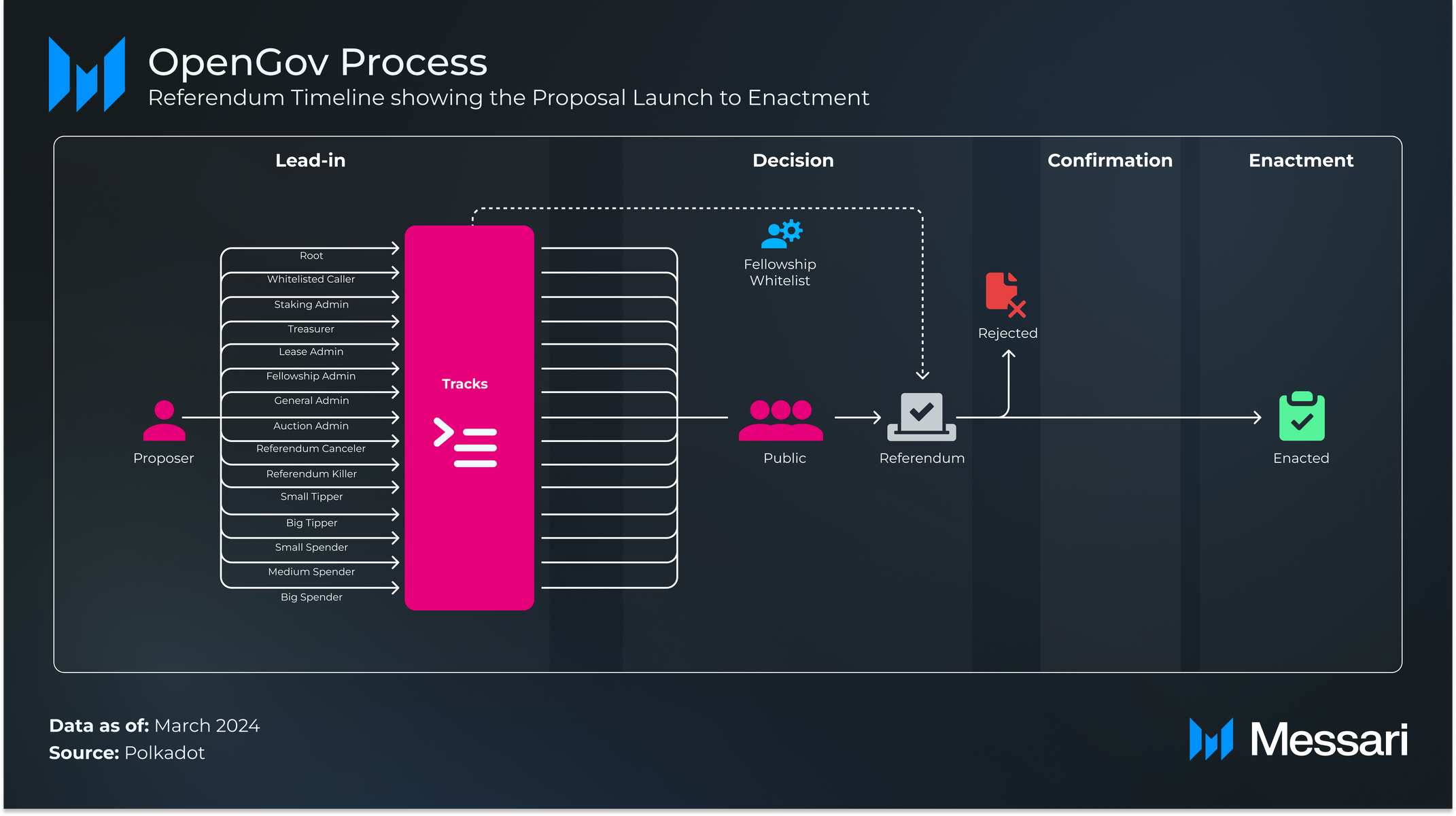Click the 'Big Spender' track label
Screen dimensions: 1456x816
311,597
